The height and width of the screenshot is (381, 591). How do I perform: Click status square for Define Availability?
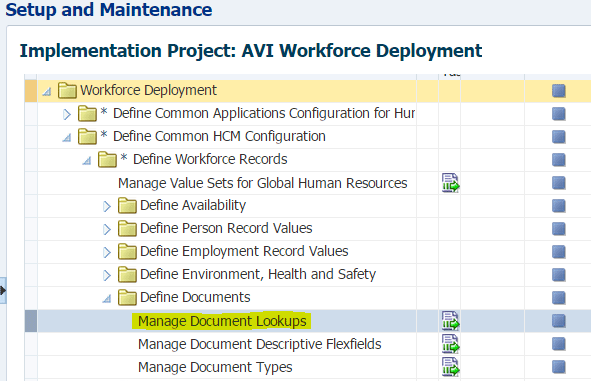[x=559, y=206]
